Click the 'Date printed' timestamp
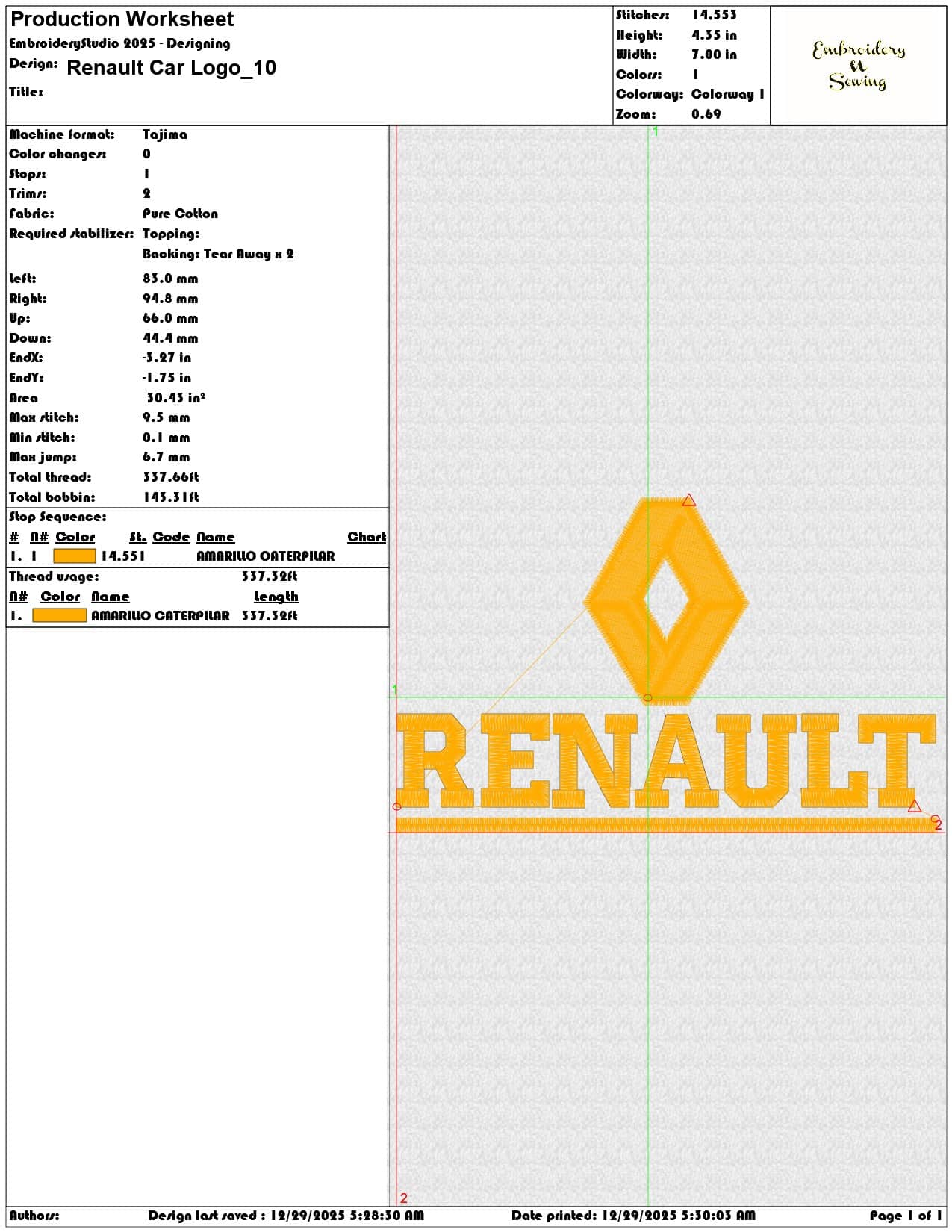Image resolution: width=952 pixels, height=1232 pixels. click(x=633, y=1216)
